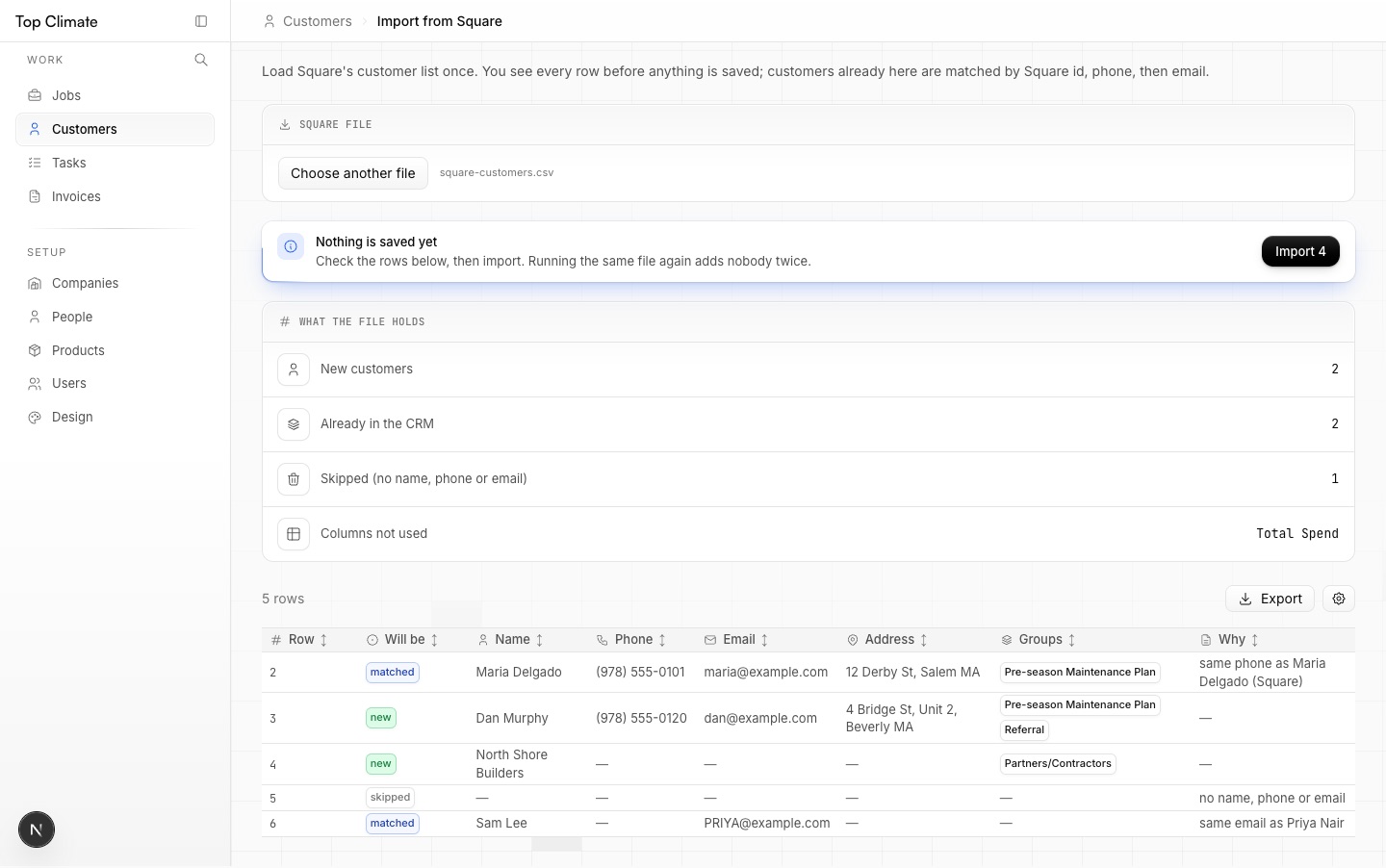Click the Choose another file button

click(353, 173)
